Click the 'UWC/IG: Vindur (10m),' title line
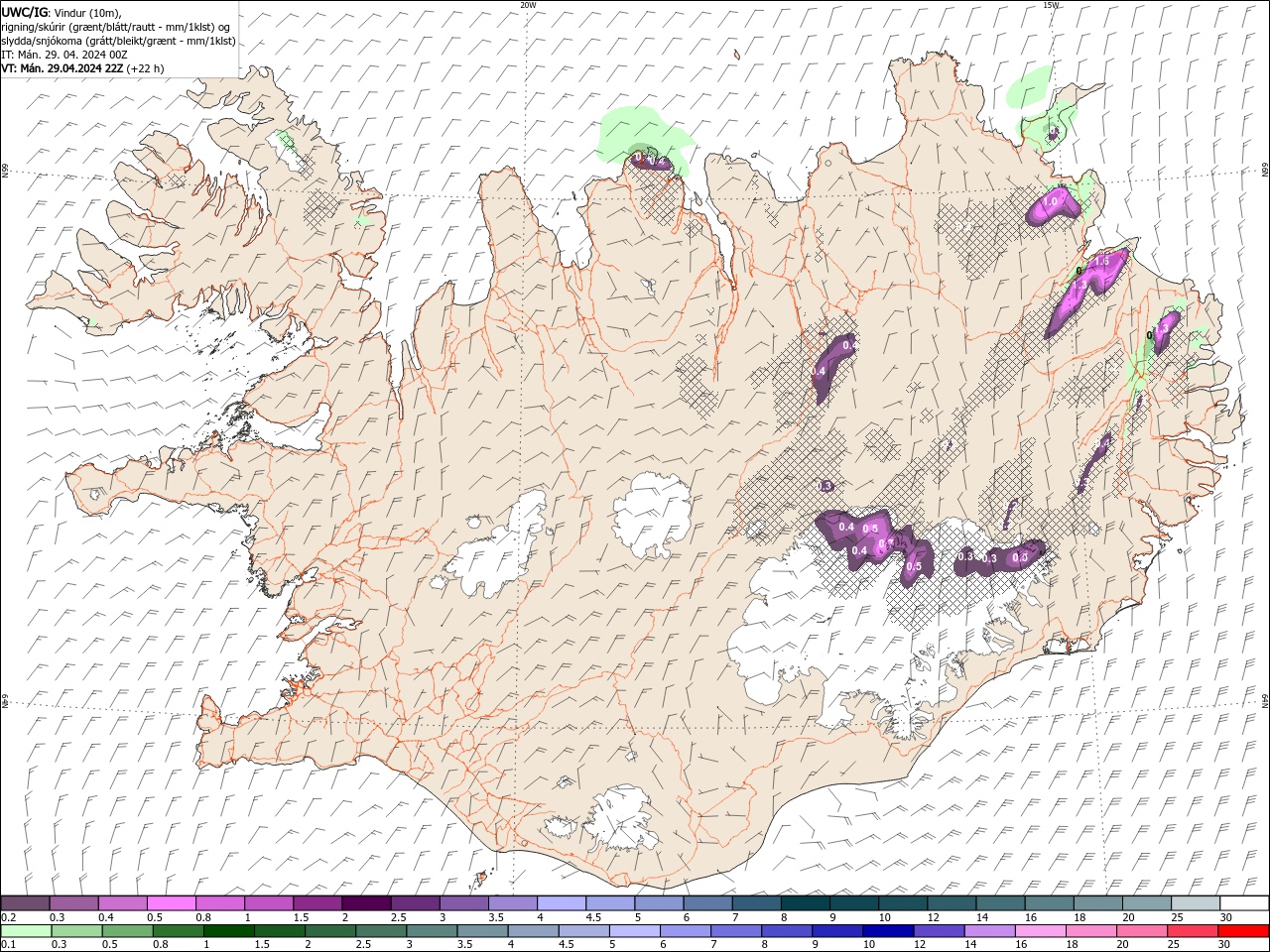1270x952 pixels. tap(62, 12)
